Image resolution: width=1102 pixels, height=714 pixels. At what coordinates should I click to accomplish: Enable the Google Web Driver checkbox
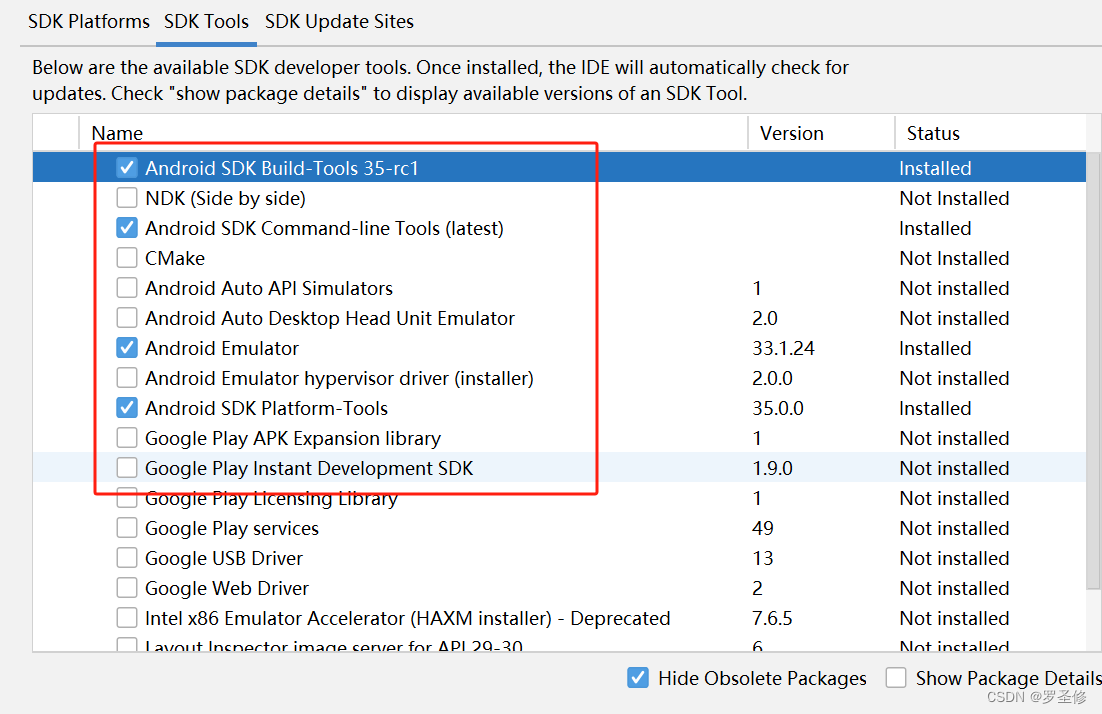(127, 588)
